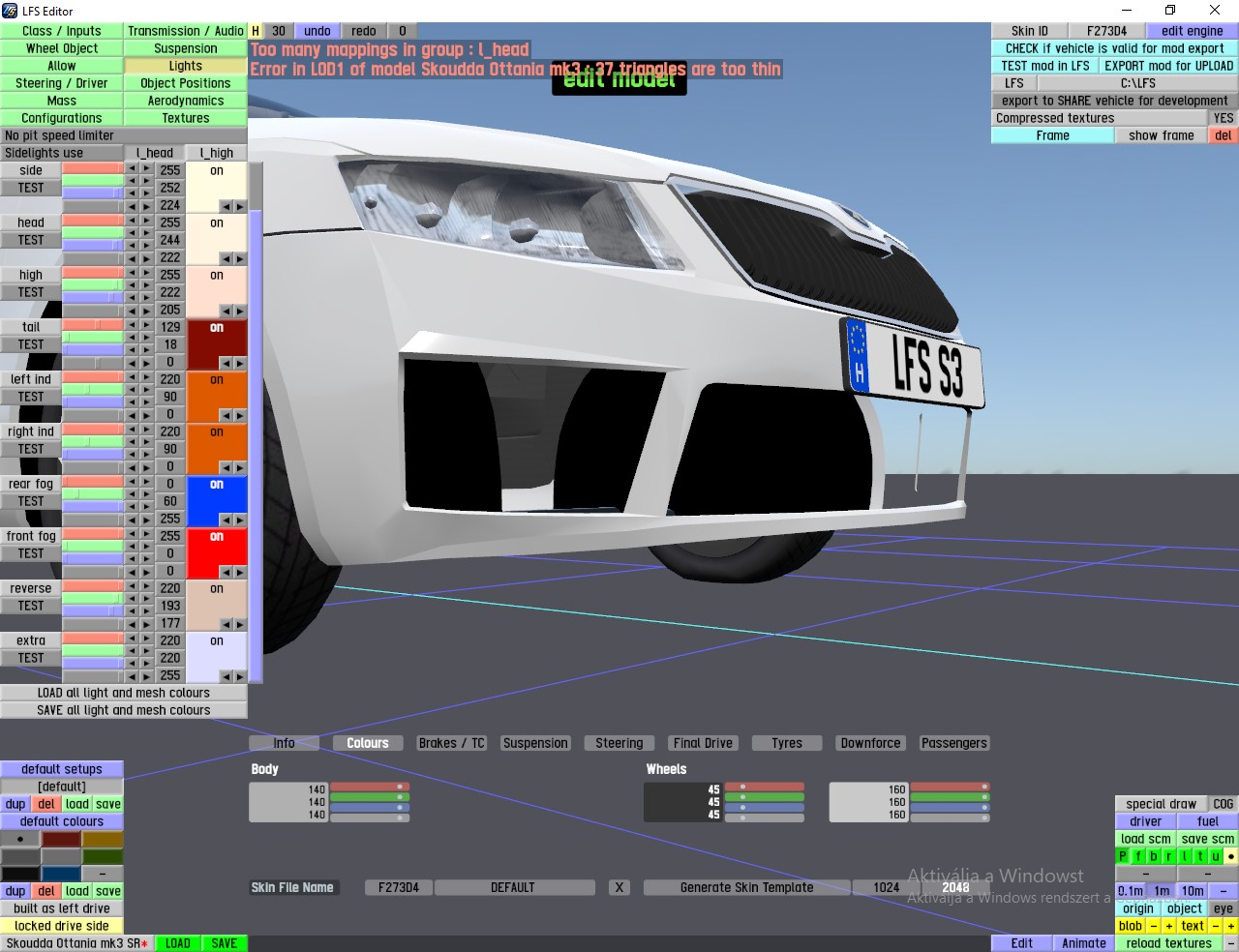
Task: Click the undo button
Action: click(317, 31)
